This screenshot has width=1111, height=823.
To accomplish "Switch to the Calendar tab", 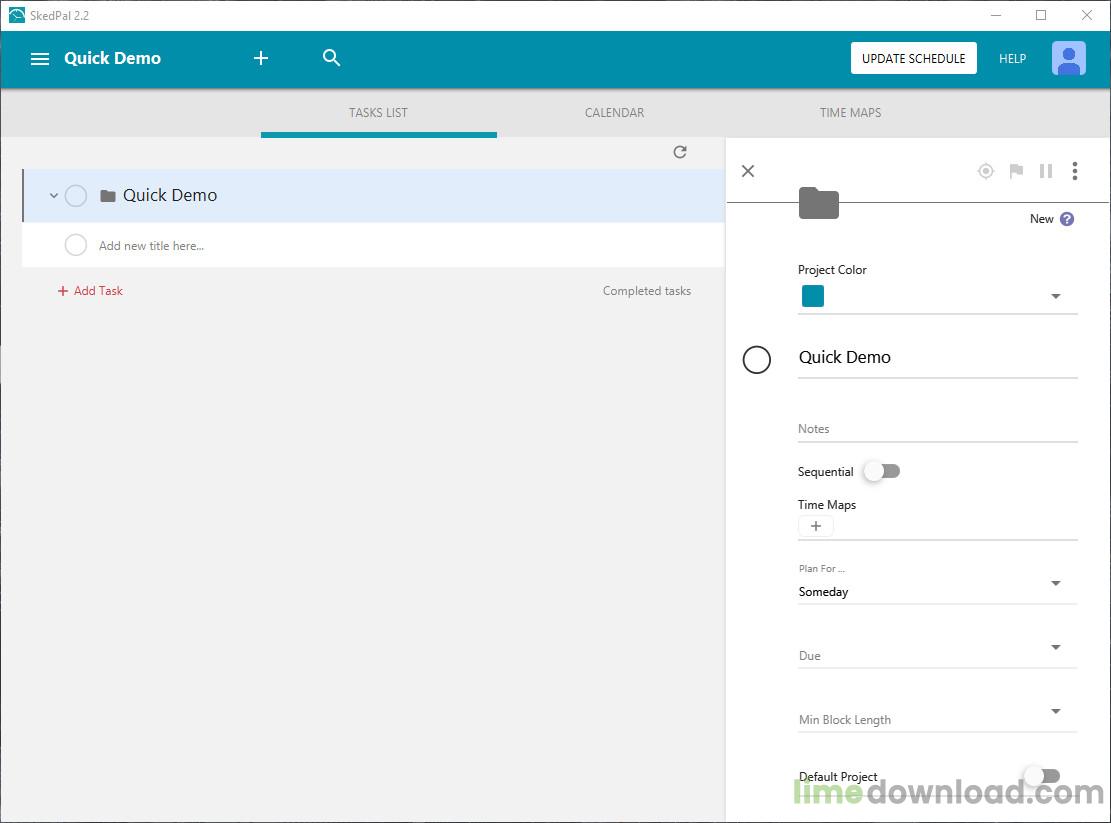I will (614, 113).
